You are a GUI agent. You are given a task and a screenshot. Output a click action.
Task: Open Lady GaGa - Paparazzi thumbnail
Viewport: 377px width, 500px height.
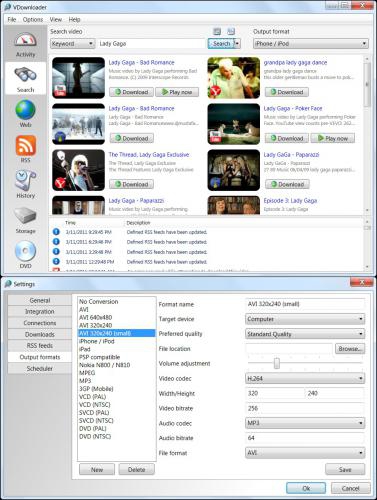[x=234, y=170]
